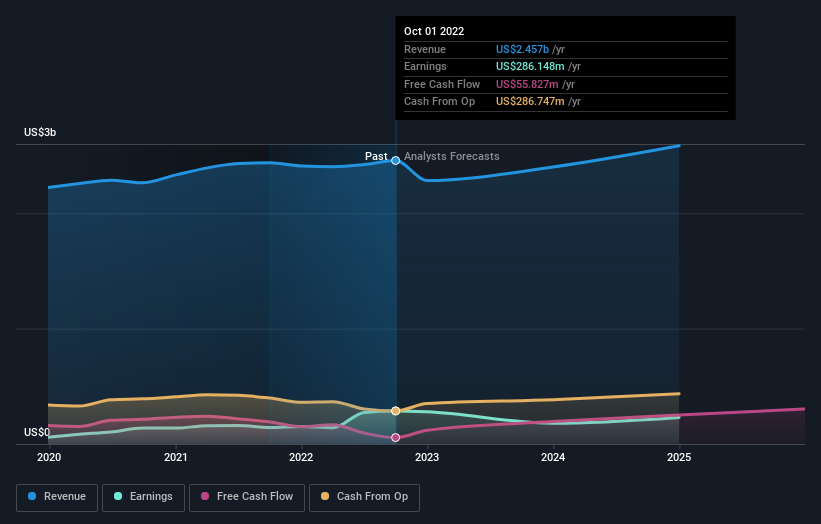Viewport: 821px width, 524px height.
Task: Select the 2023 x-axis label
Action: click(427, 458)
